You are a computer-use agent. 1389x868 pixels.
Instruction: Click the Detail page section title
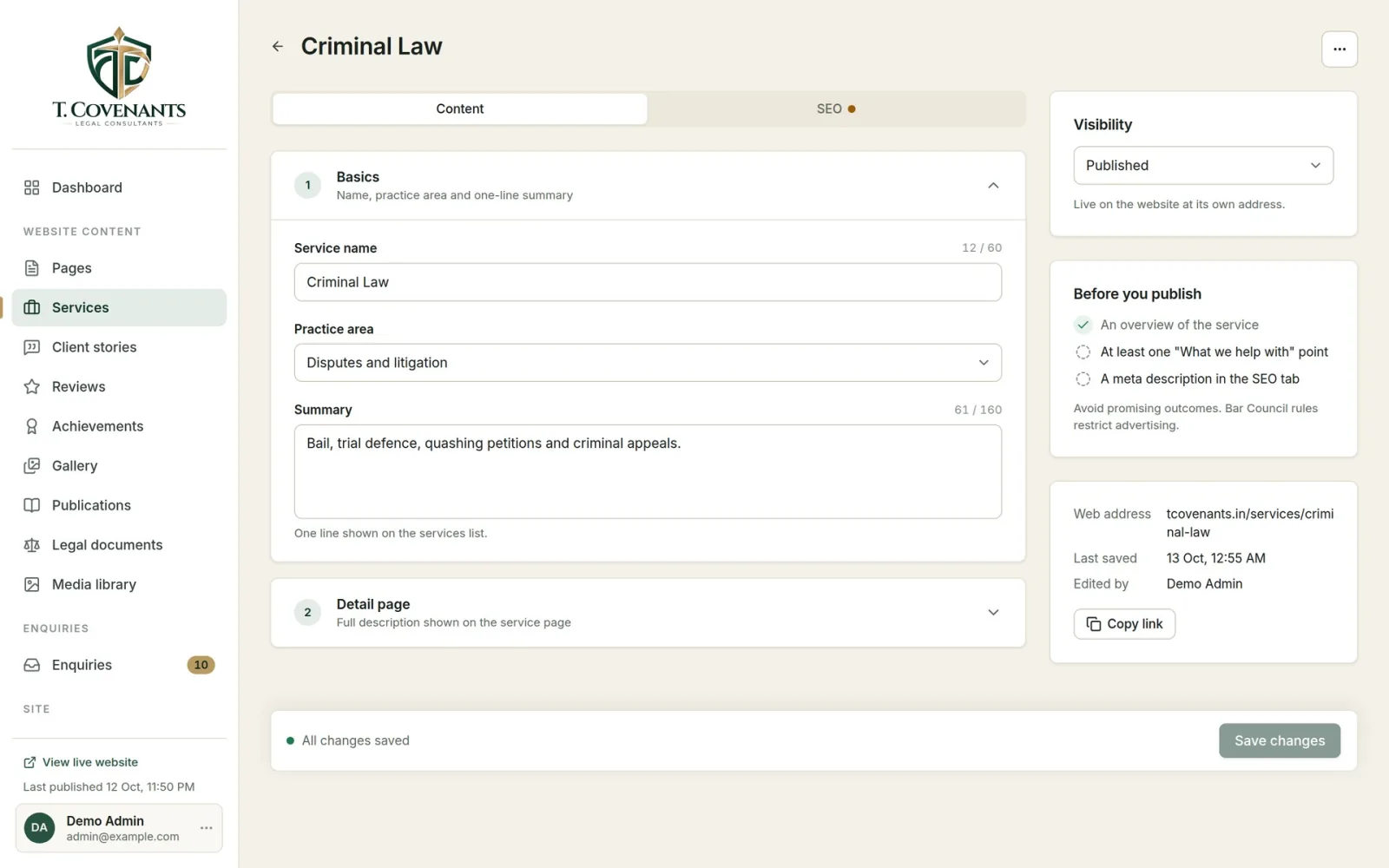(x=373, y=604)
